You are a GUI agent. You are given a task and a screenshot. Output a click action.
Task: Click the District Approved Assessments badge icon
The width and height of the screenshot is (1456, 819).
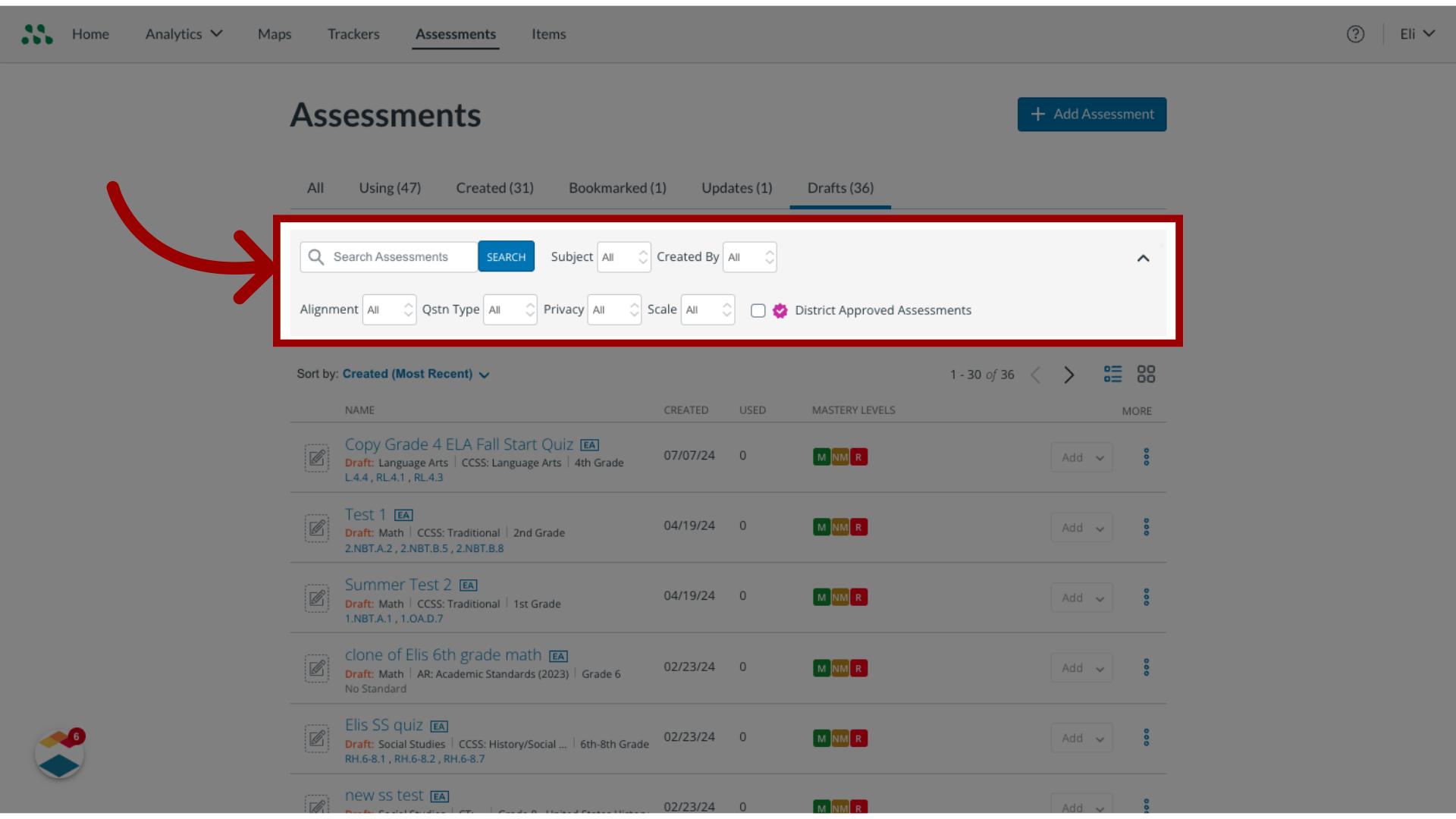(x=780, y=310)
